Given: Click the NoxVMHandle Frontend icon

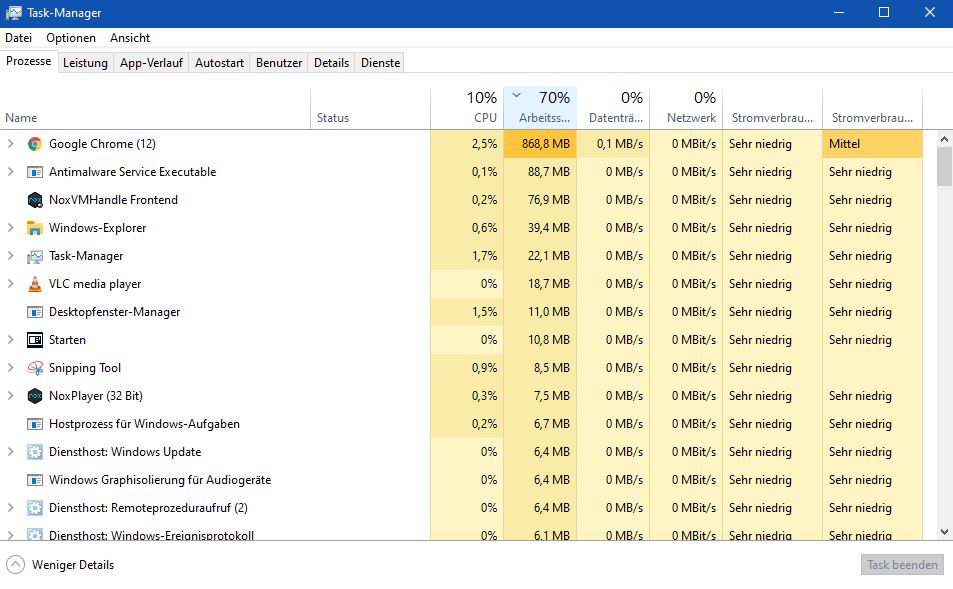Looking at the screenshot, I should click(35, 200).
